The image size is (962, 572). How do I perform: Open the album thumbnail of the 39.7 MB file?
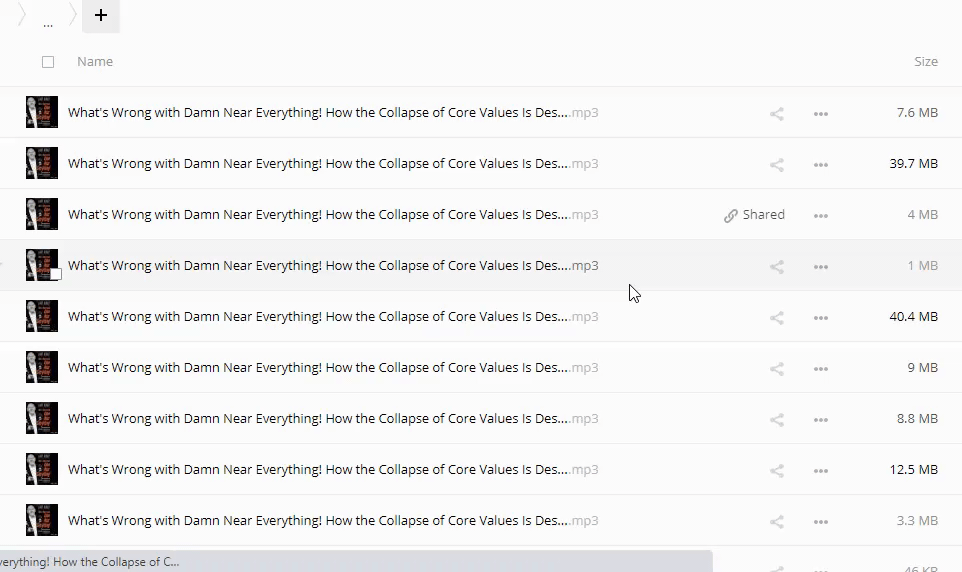[42, 164]
